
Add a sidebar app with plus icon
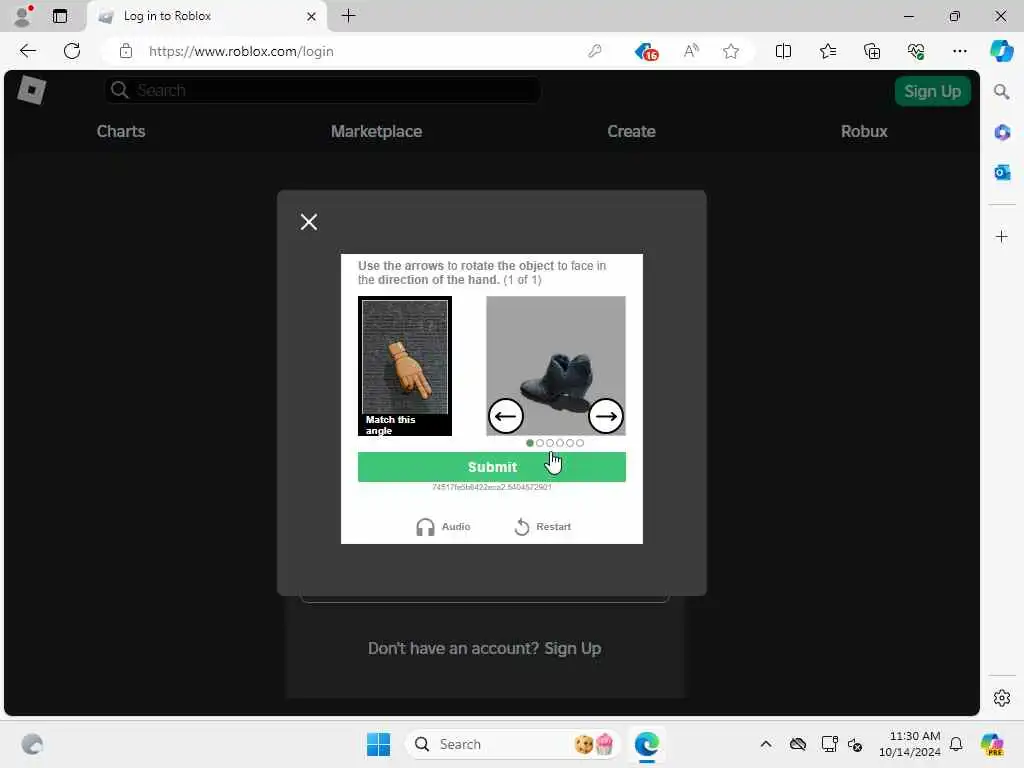pos(1002,236)
